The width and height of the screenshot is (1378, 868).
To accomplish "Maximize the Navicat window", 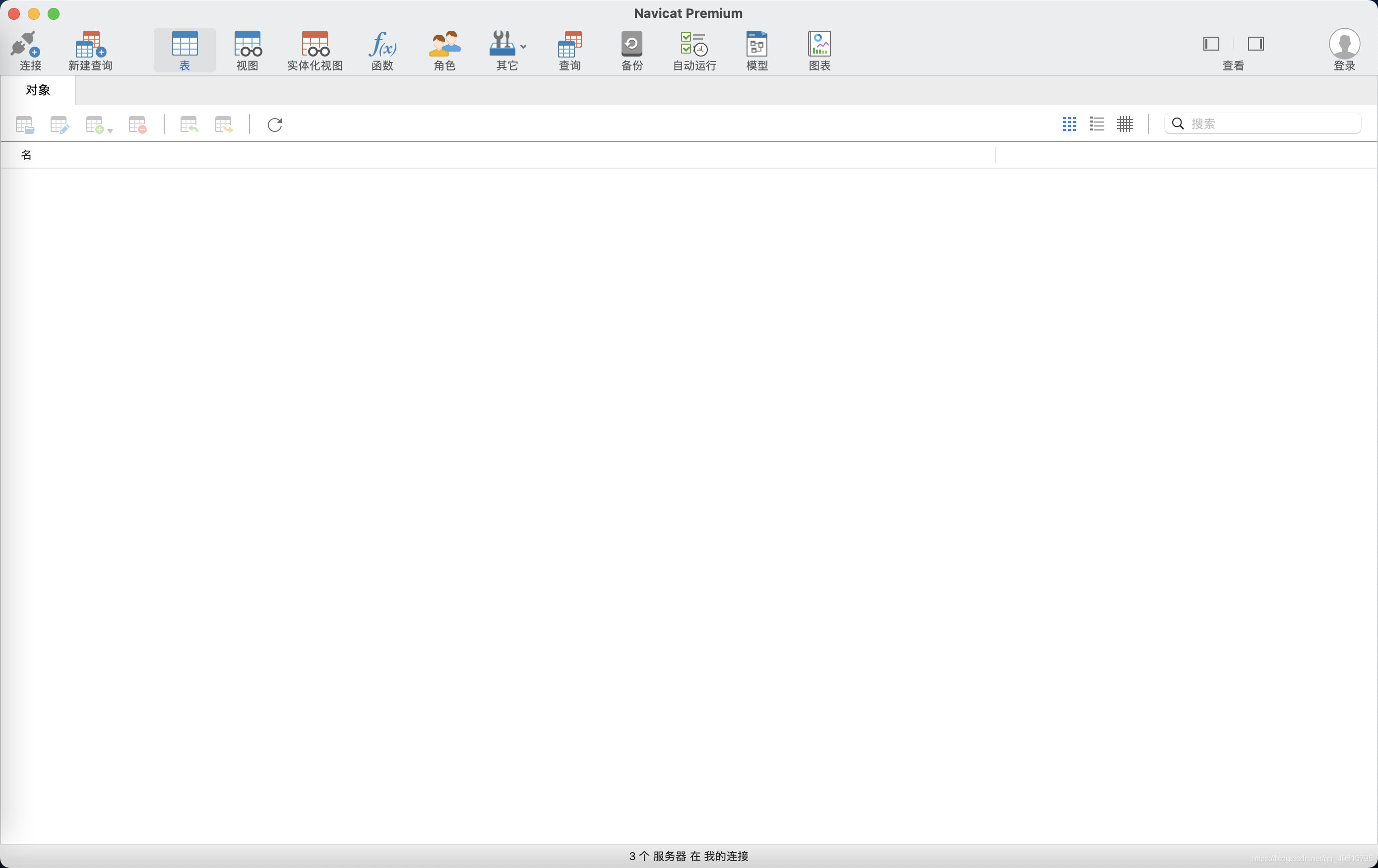I will 53,14.
